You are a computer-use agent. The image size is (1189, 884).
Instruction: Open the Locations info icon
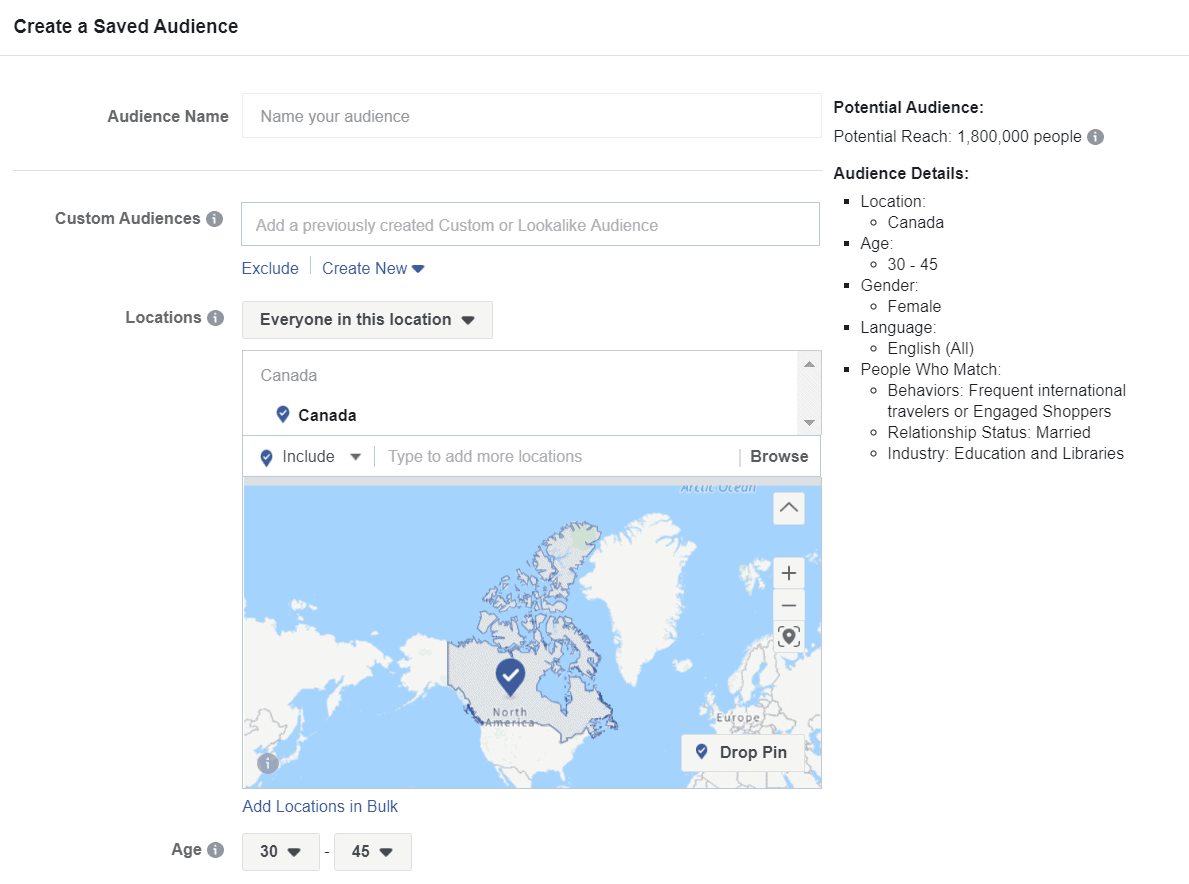pyautogui.click(x=215, y=318)
